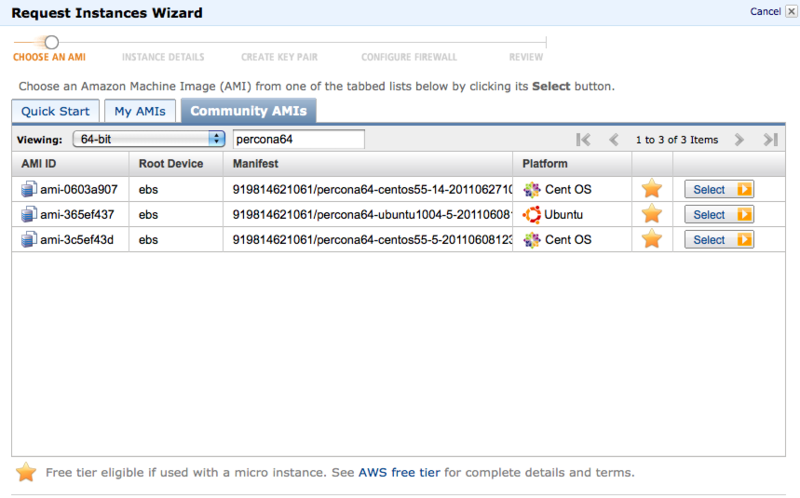Sort by the AMI ID column header
The height and width of the screenshot is (498, 800).
[70, 164]
